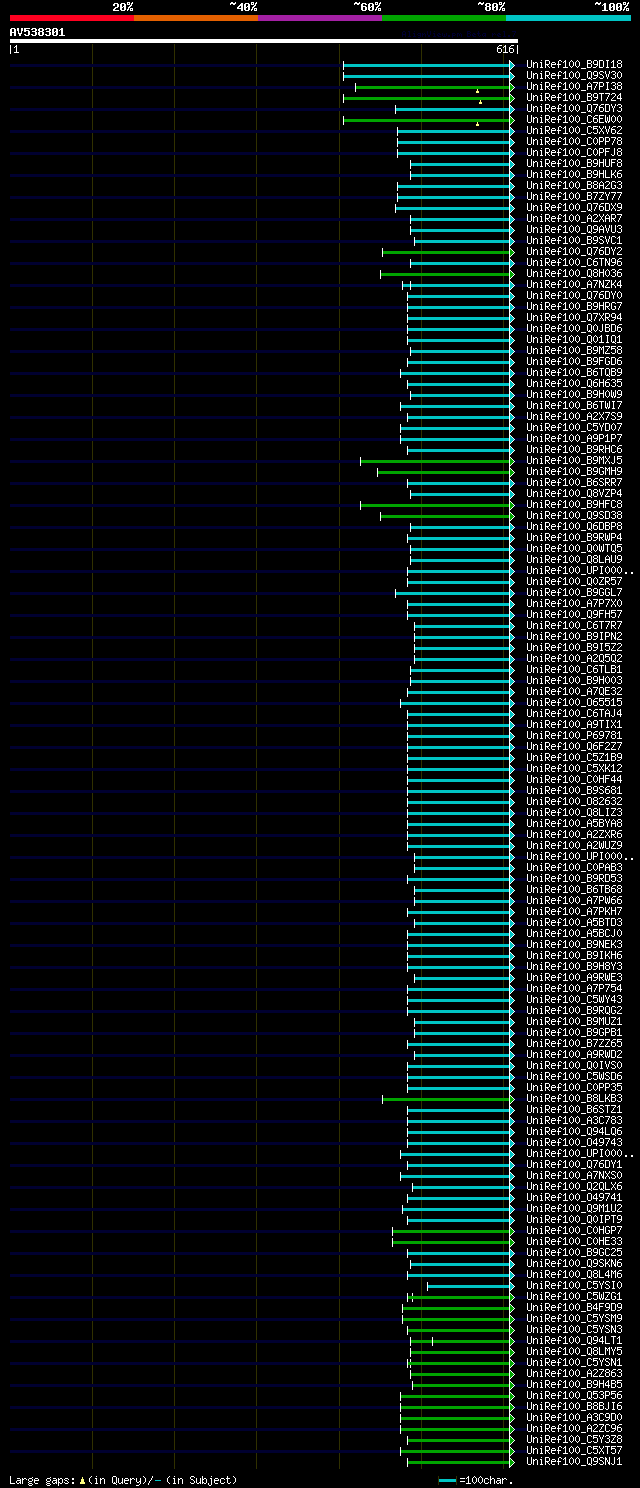The height and width of the screenshot is (1488, 640).
Task: Click the purple ~60% identity legend segment
Action: pos(319,17)
